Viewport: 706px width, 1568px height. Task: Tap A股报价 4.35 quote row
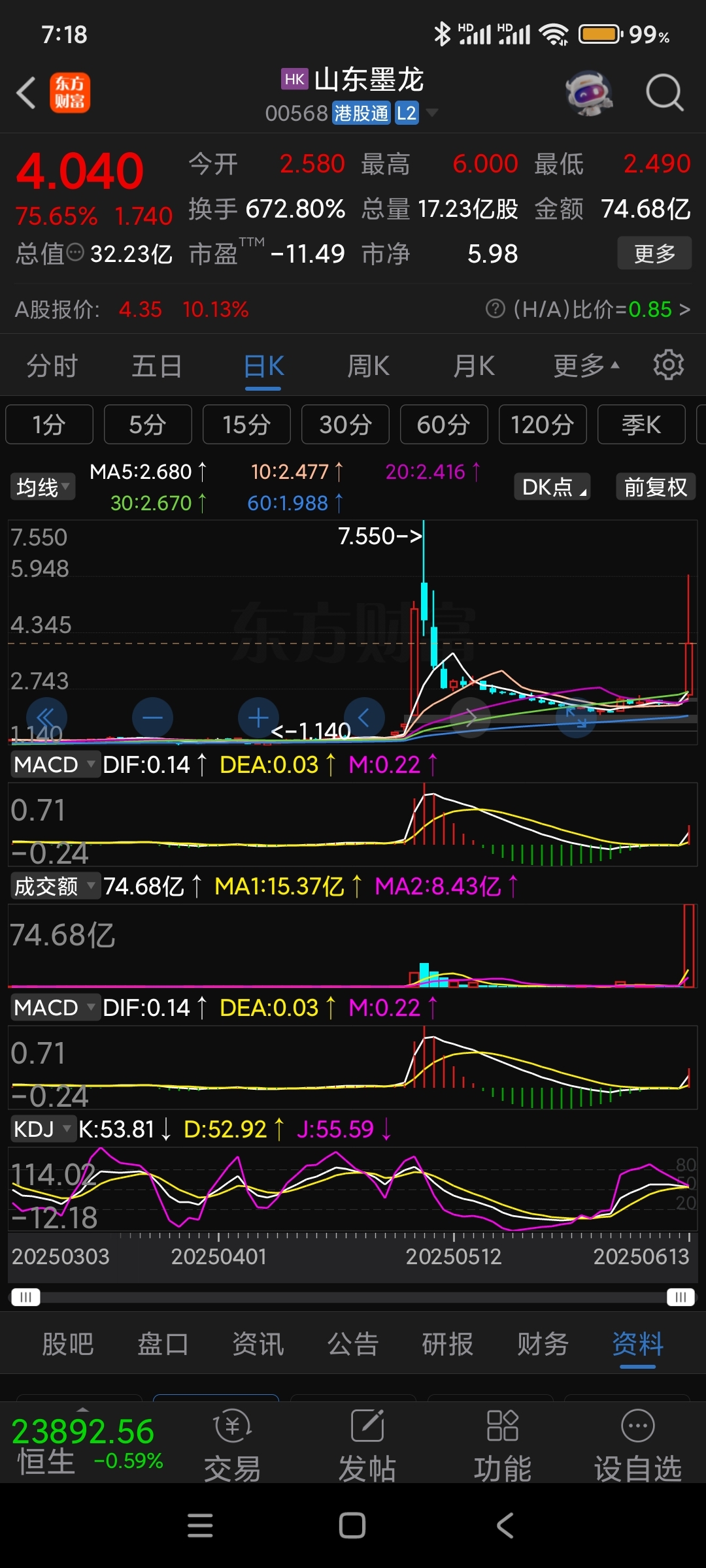coord(131,309)
